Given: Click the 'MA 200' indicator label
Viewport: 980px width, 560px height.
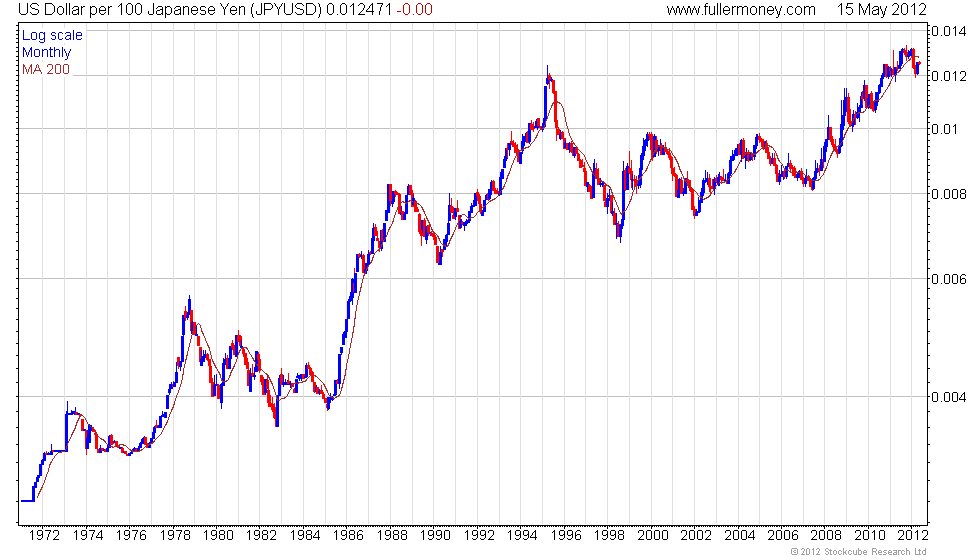Looking at the screenshot, I should click(x=46, y=69).
